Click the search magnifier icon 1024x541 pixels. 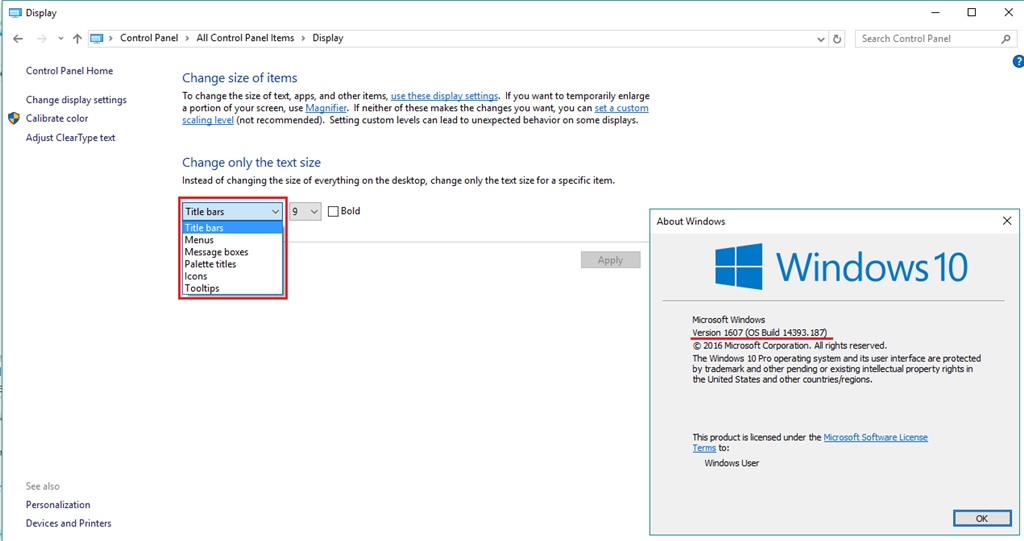point(1006,39)
